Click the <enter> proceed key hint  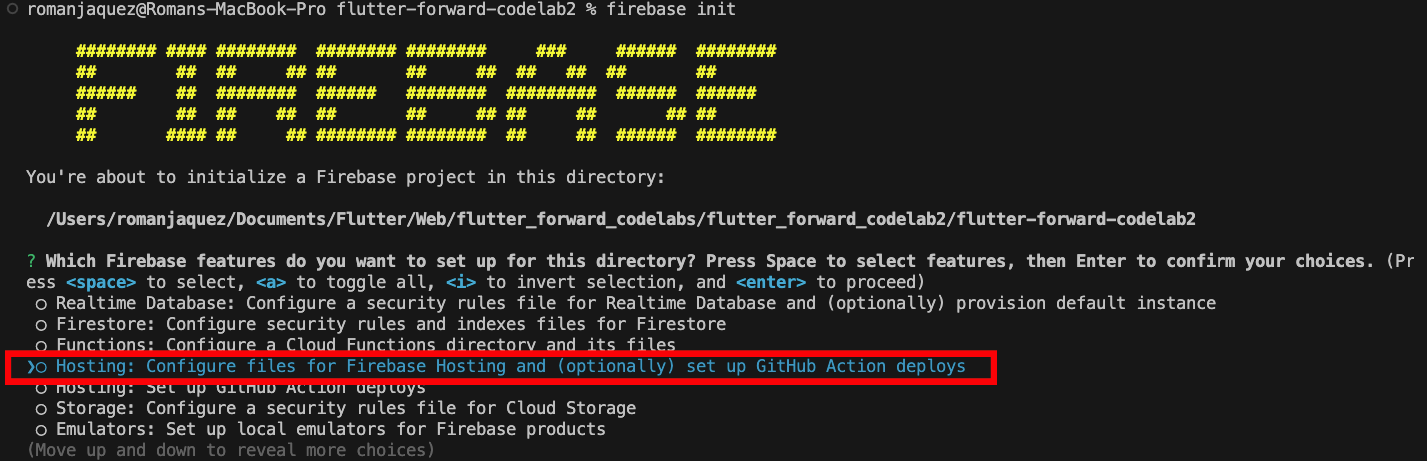point(771,282)
